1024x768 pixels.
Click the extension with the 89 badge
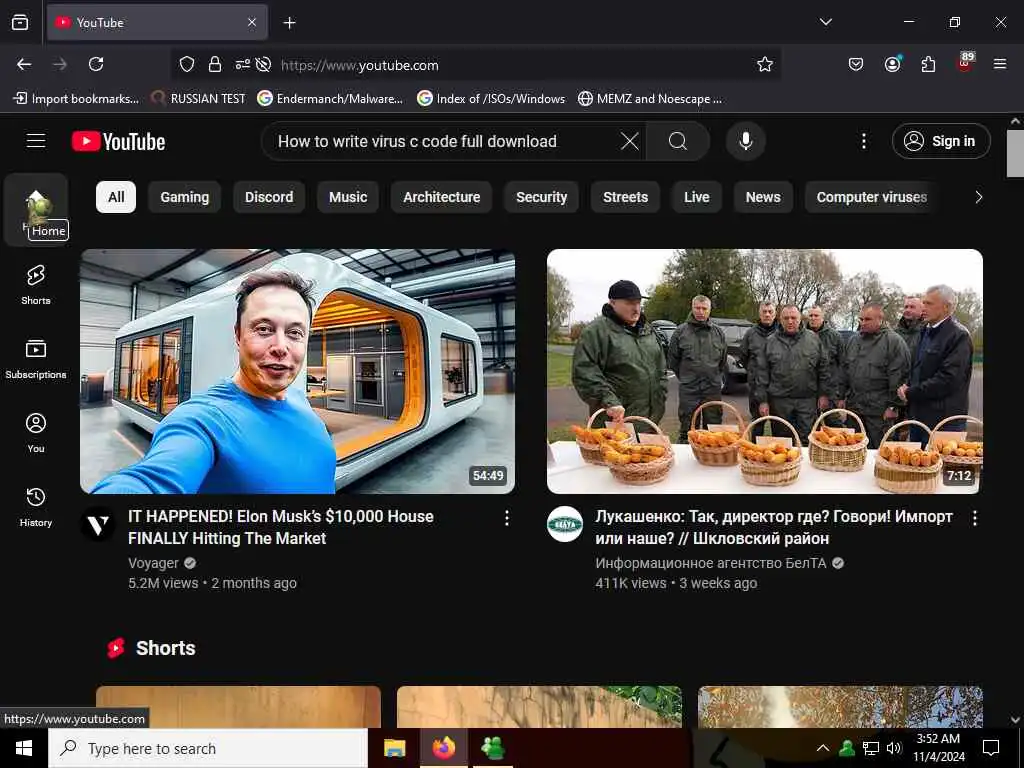click(965, 63)
